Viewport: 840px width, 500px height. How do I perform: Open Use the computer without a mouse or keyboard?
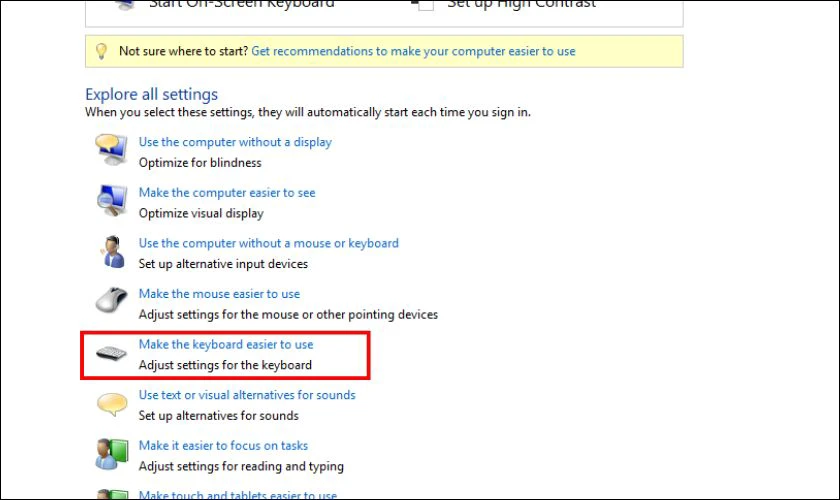[x=268, y=243]
